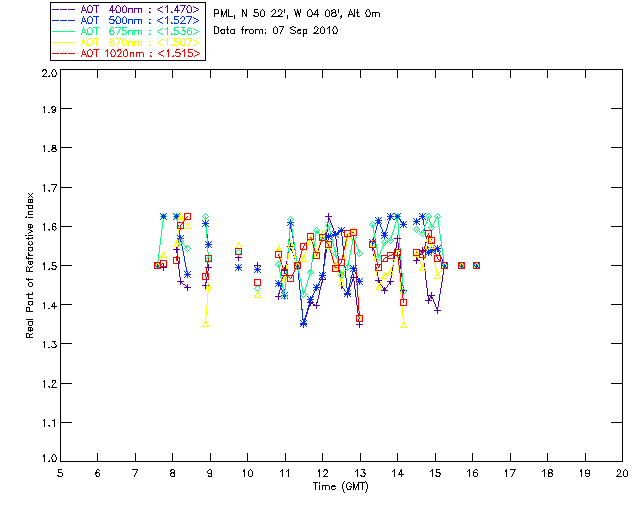The width and height of the screenshot is (640, 512).
Task: Click the last red square data point near 16 GMT
Action: 476,265
